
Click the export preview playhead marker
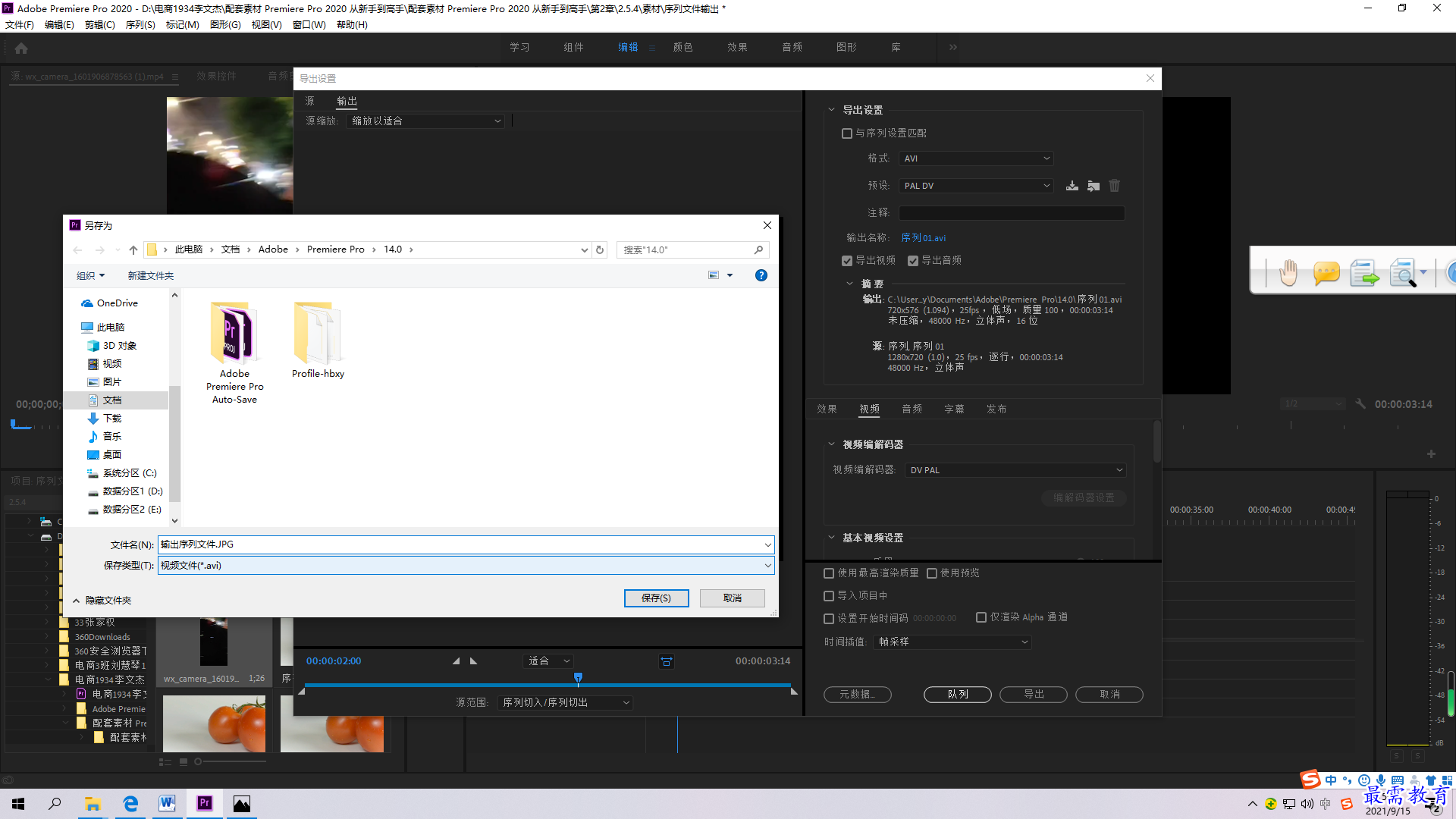coord(578,678)
